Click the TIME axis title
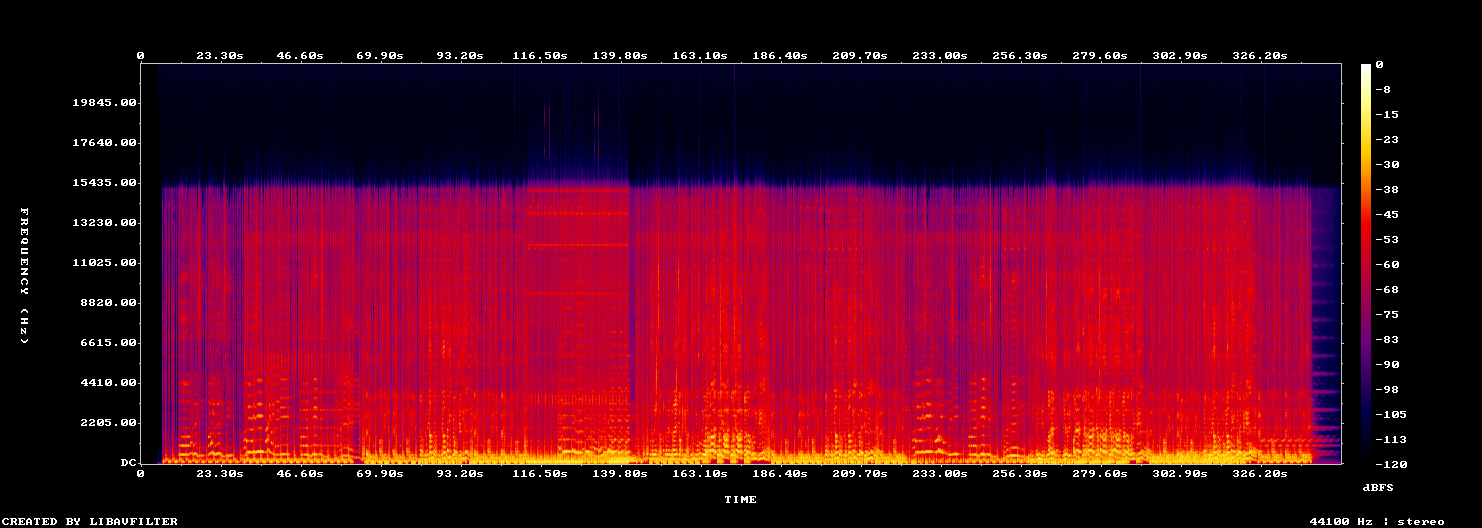1482x528 pixels. pos(740,499)
